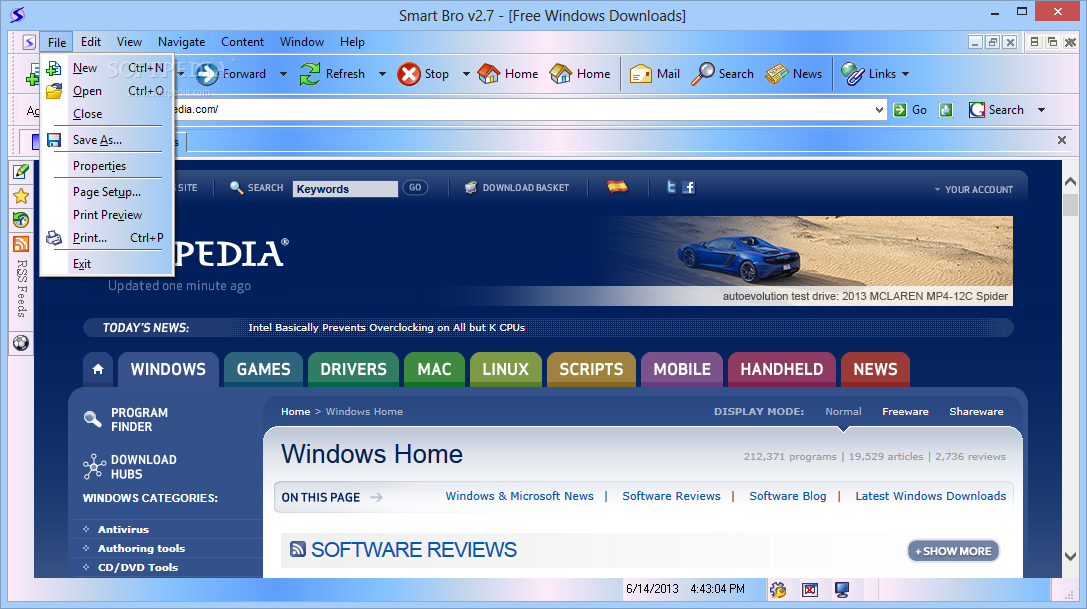The height and width of the screenshot is (609, 1087).
Task: Choose New from the File menu
Action: click(107, 68)
